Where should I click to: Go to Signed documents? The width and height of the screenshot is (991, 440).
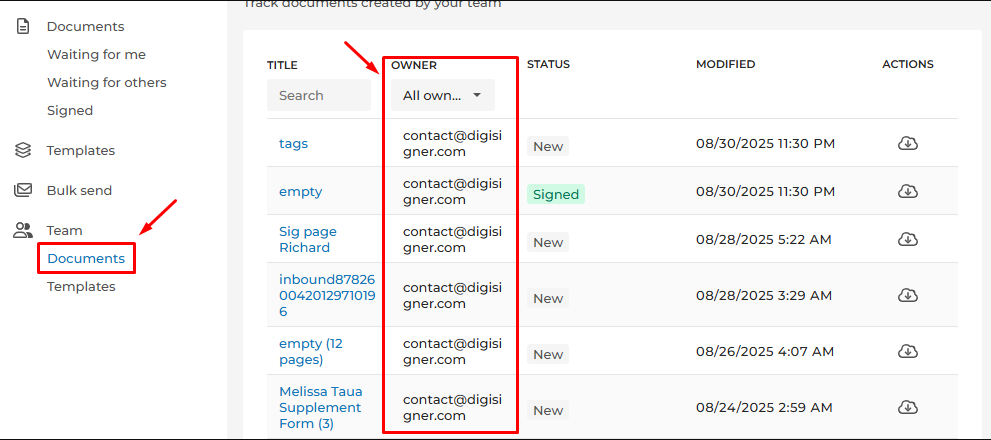point(70,110)
